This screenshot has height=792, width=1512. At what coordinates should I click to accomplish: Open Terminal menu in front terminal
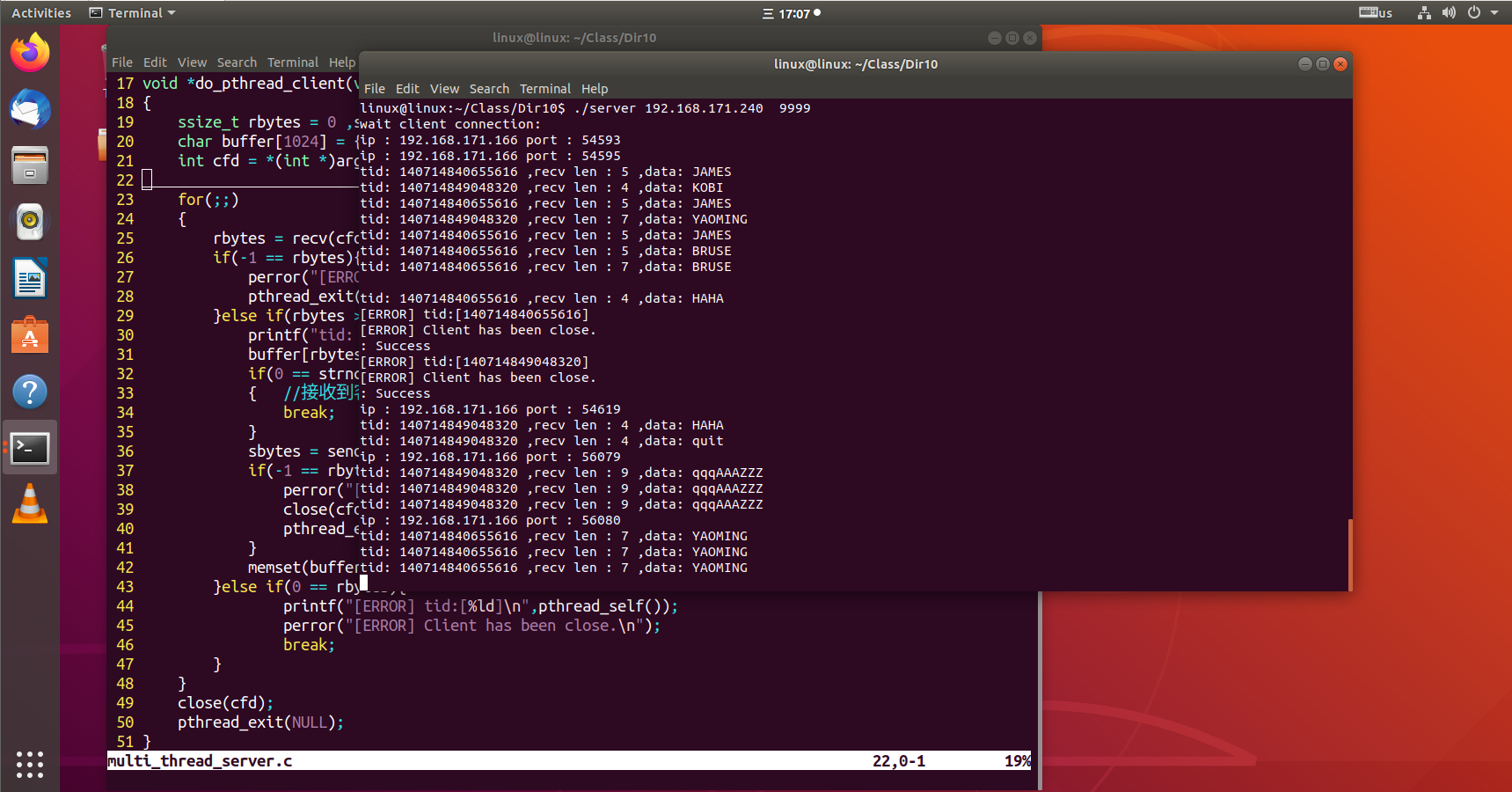click(545, 89)
